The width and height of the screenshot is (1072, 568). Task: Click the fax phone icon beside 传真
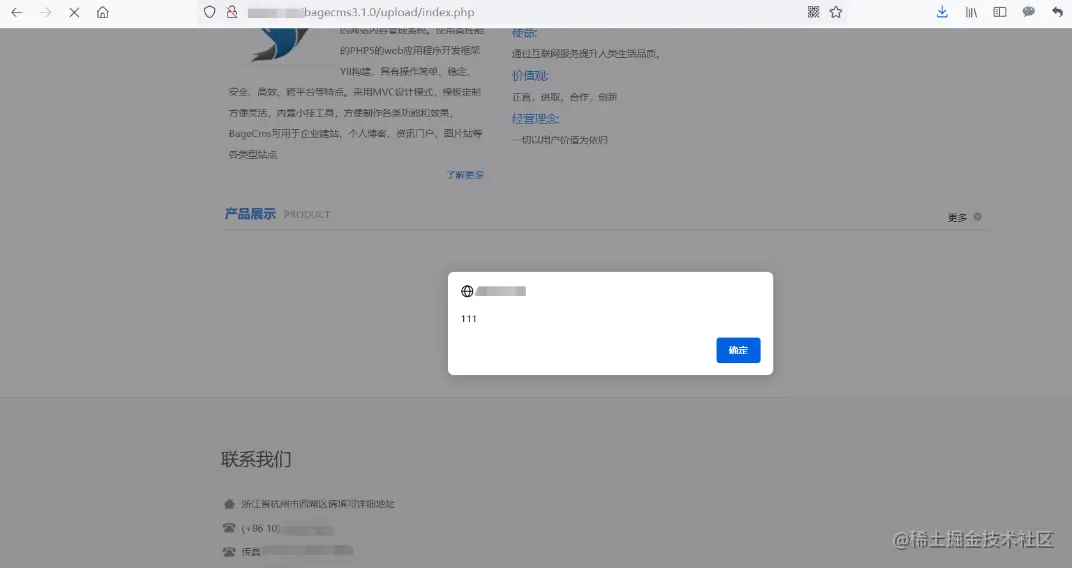point(229,551)
